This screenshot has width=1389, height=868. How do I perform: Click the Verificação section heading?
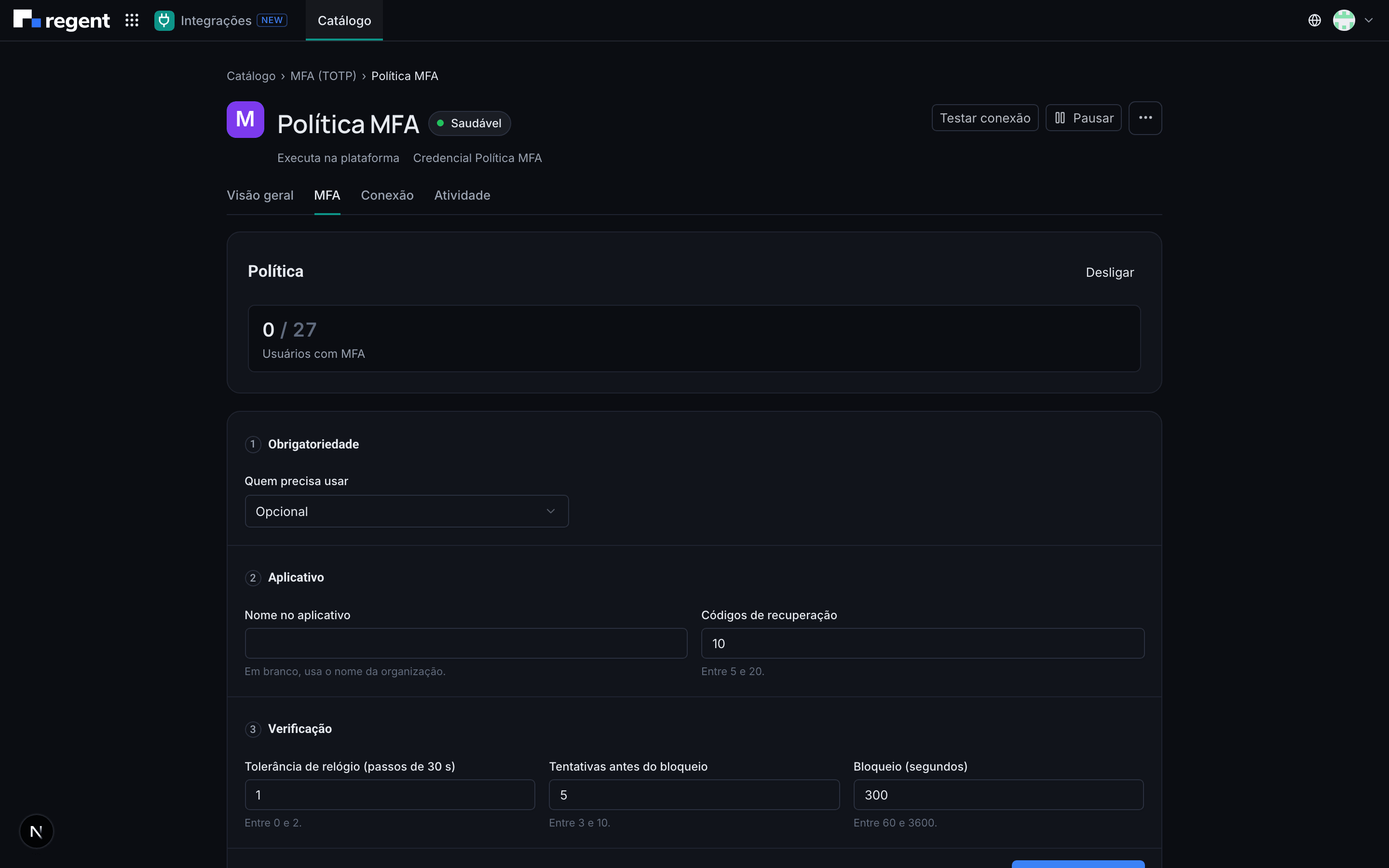300,729
